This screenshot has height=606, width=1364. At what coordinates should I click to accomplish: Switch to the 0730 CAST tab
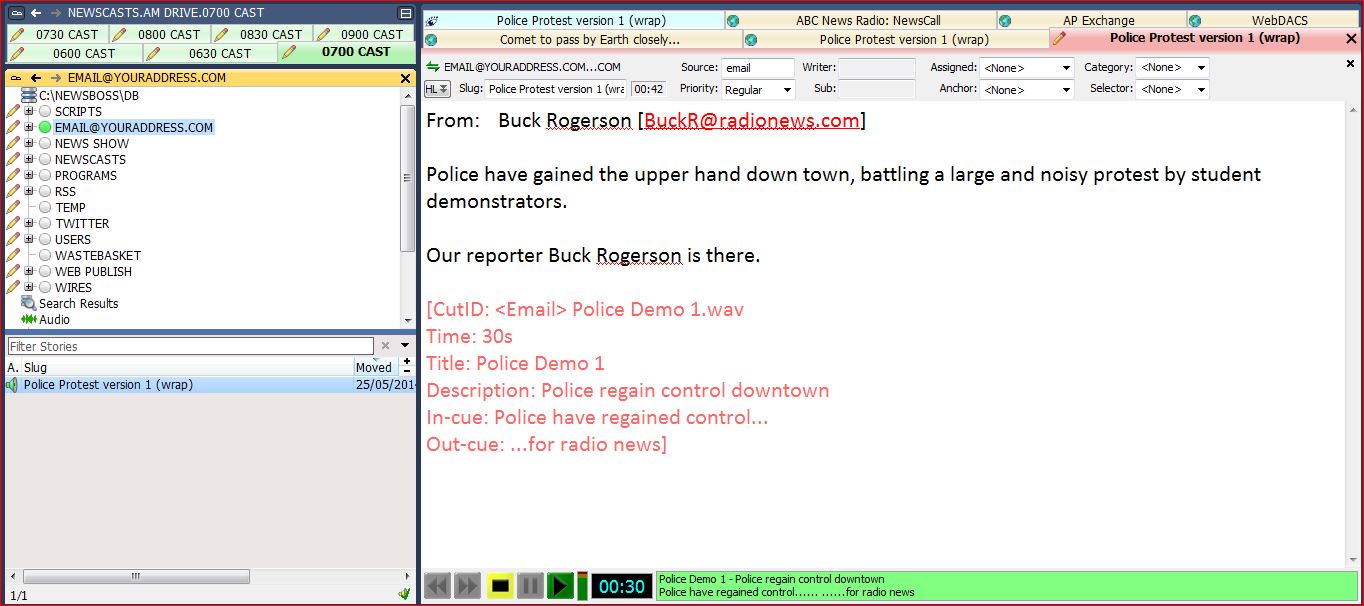click(57, 34)
